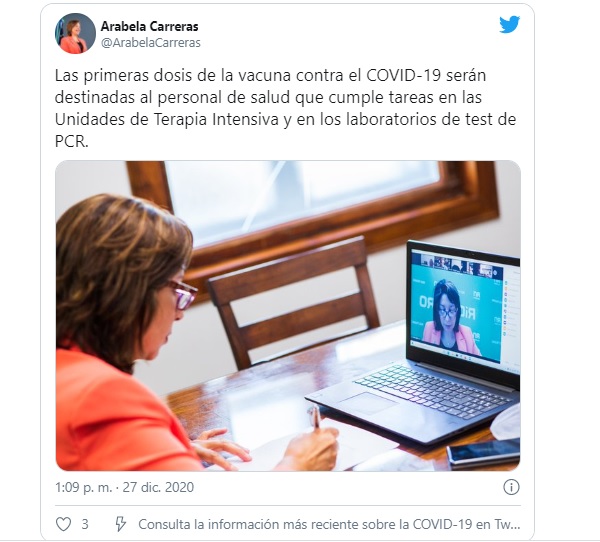Image resolution: width=600 pixels, height=542 pixels.
Task: Click the 27 dic. 2020 date
Action: tap(158, 487)
